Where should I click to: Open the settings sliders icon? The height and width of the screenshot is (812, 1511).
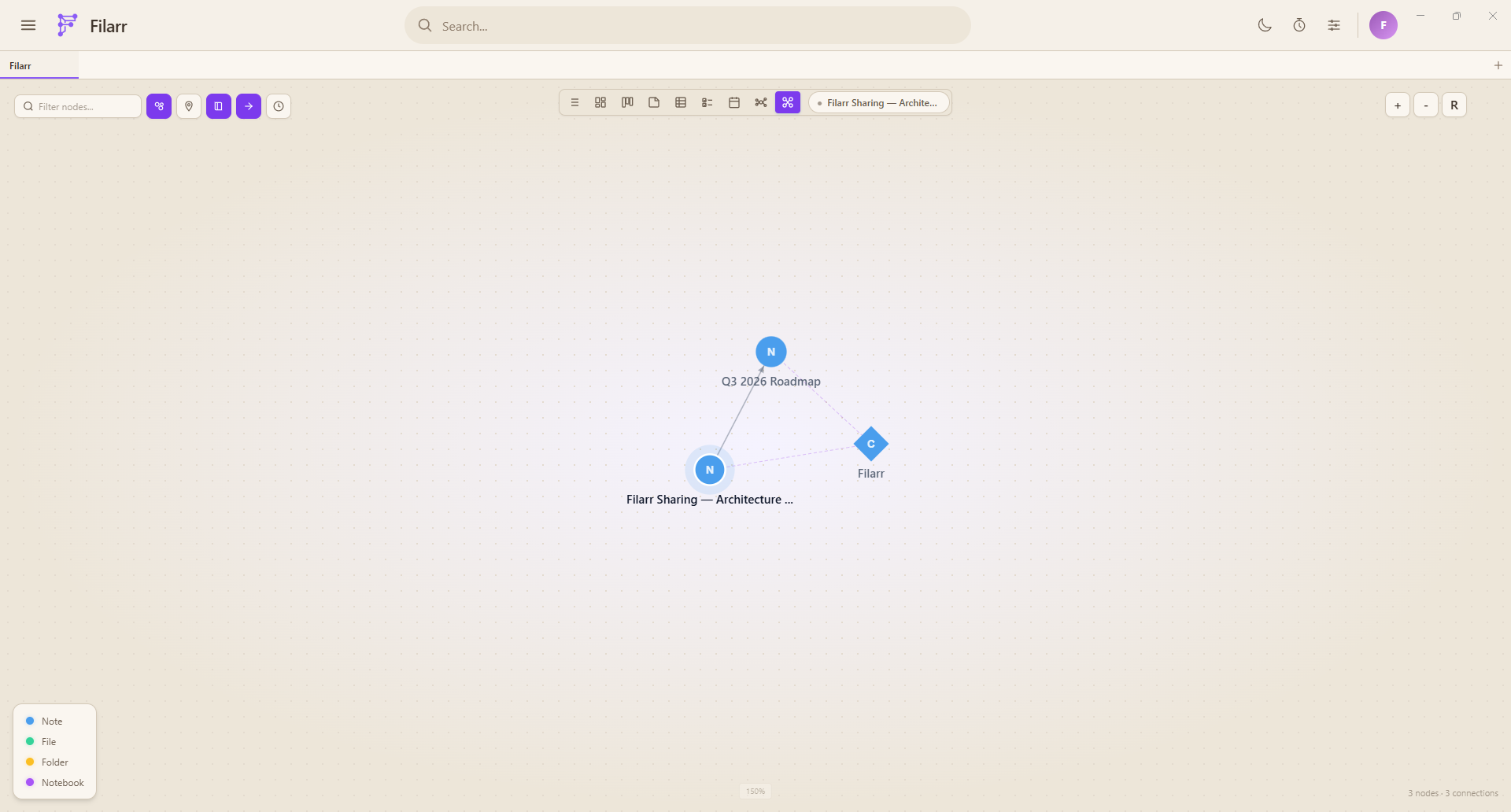(x=1334, y=25)
